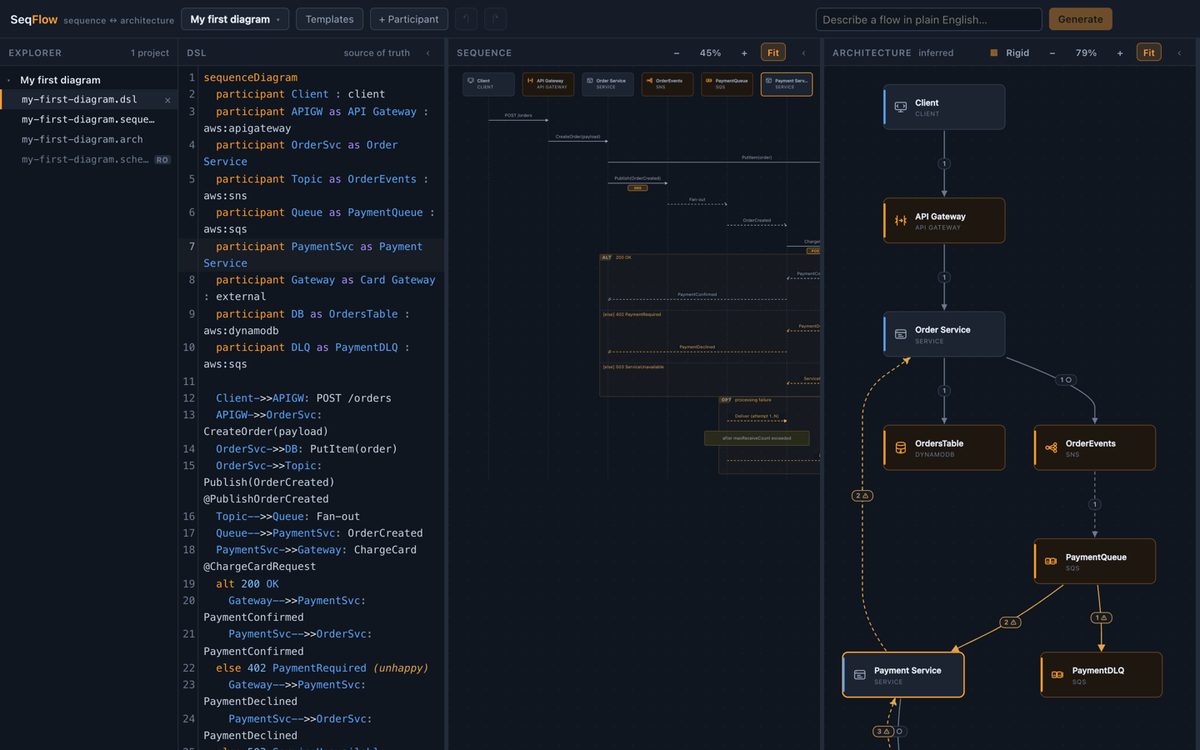
Task: Click DSL line 7 PaymentSvc participant
Action: click(x=319, y=255)
